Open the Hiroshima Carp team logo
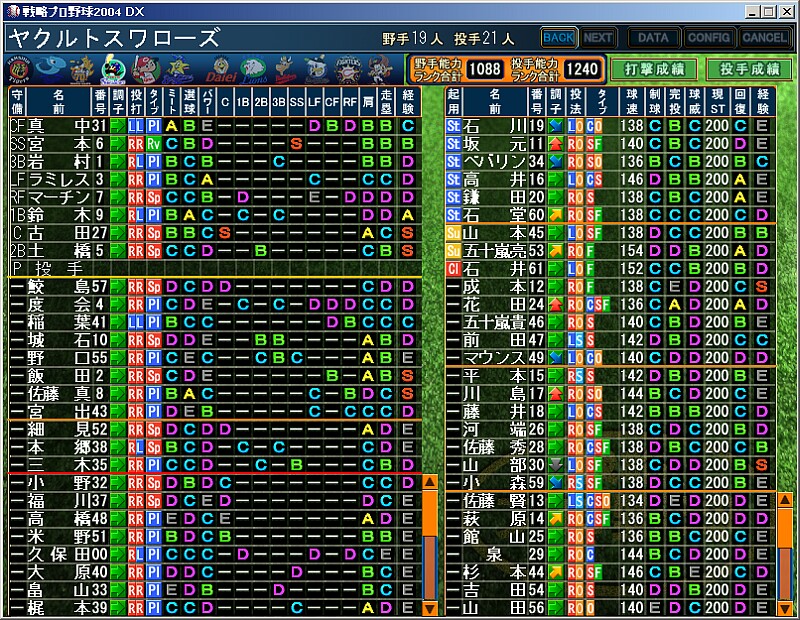Viewport: 800px width, 620px height. click(x=145, y=69)
